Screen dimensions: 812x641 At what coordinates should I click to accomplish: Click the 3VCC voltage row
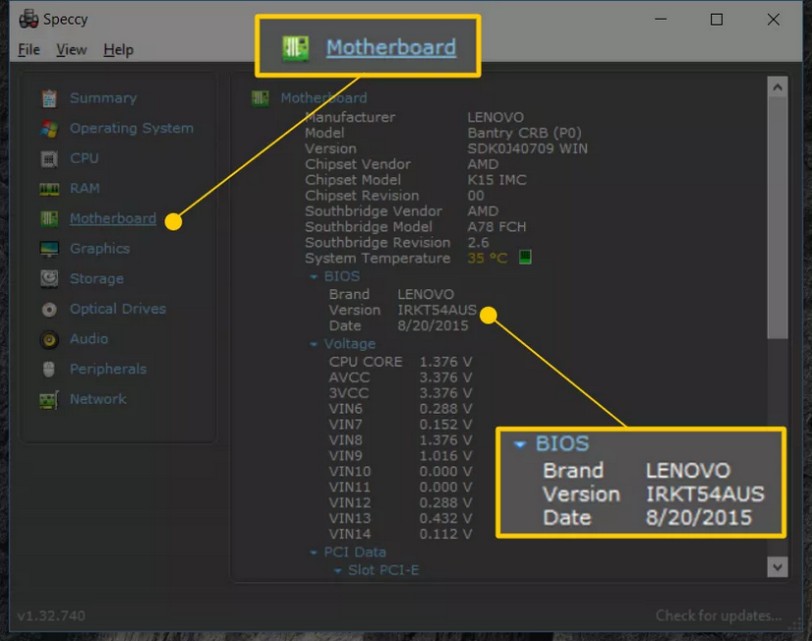(400, 393)
